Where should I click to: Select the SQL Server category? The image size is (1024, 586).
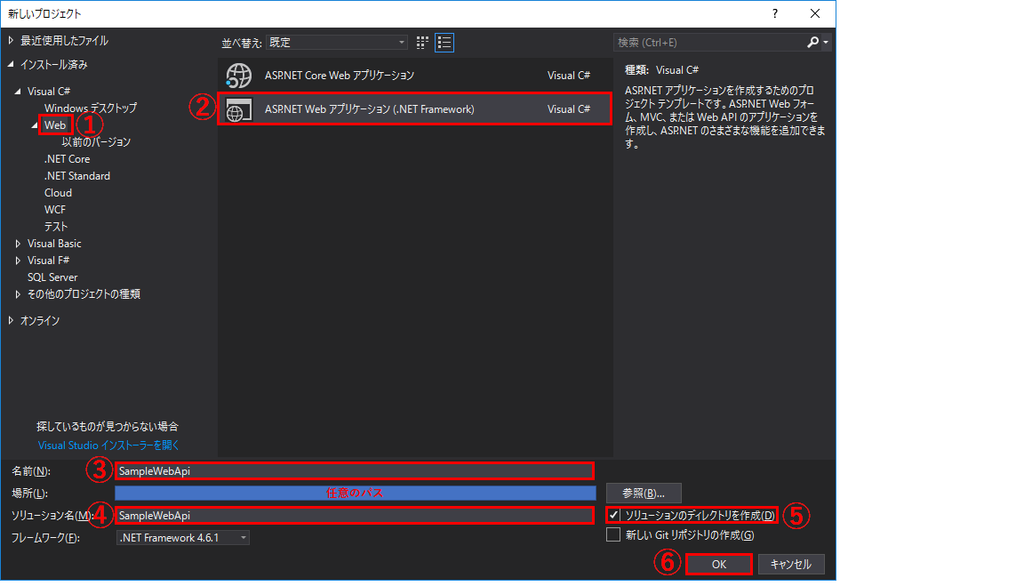tap(52, 278)
